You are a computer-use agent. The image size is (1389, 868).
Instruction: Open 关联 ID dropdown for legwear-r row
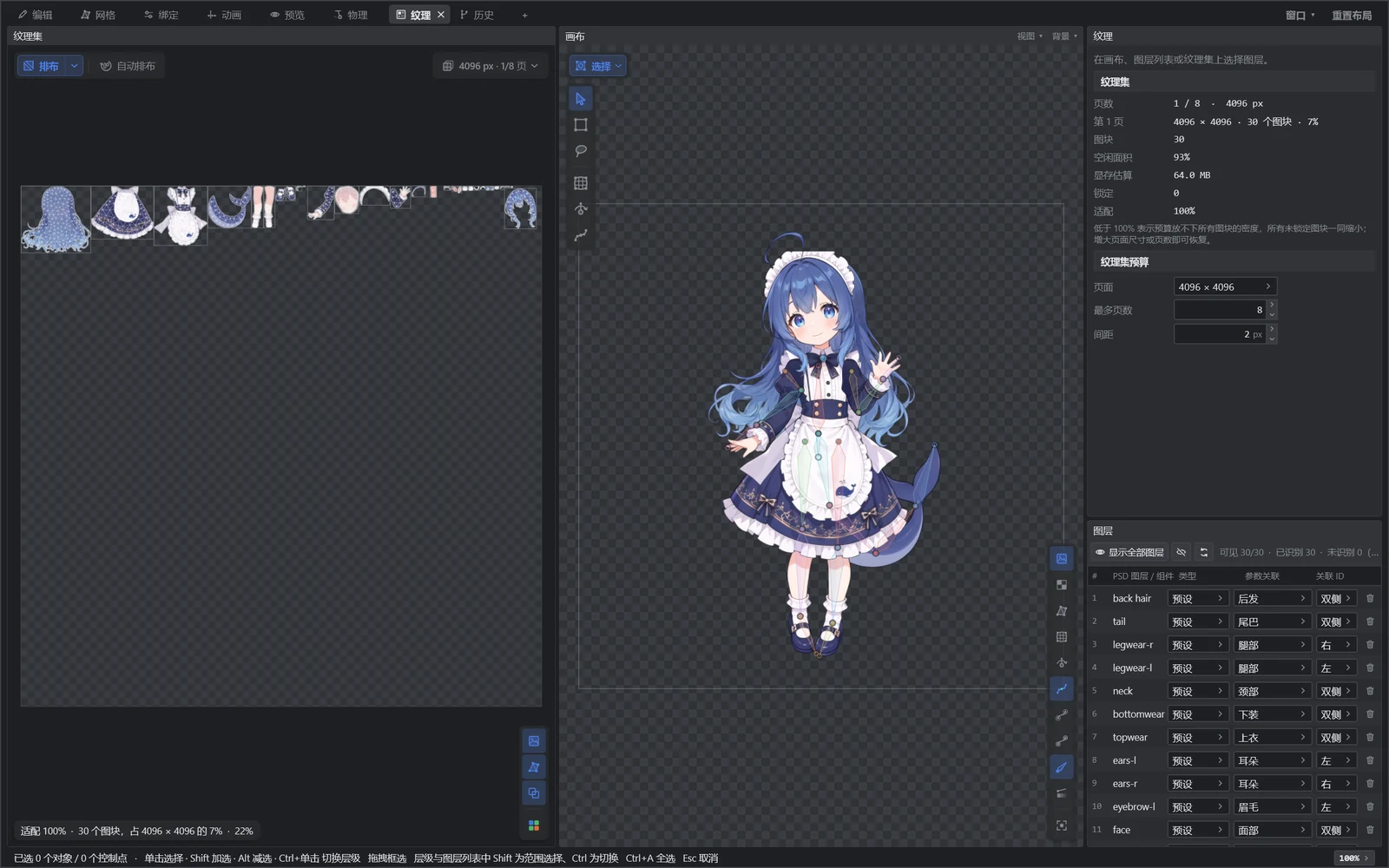point(1336,645)
